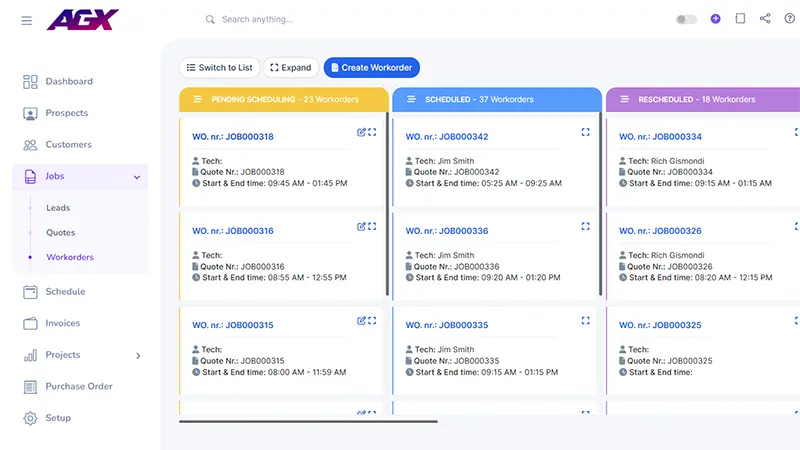Image resolution: width=800 pixels, height=450 pixels.
Task: Collapse the Jobs section in the sidebar
Action: (137, 177)
